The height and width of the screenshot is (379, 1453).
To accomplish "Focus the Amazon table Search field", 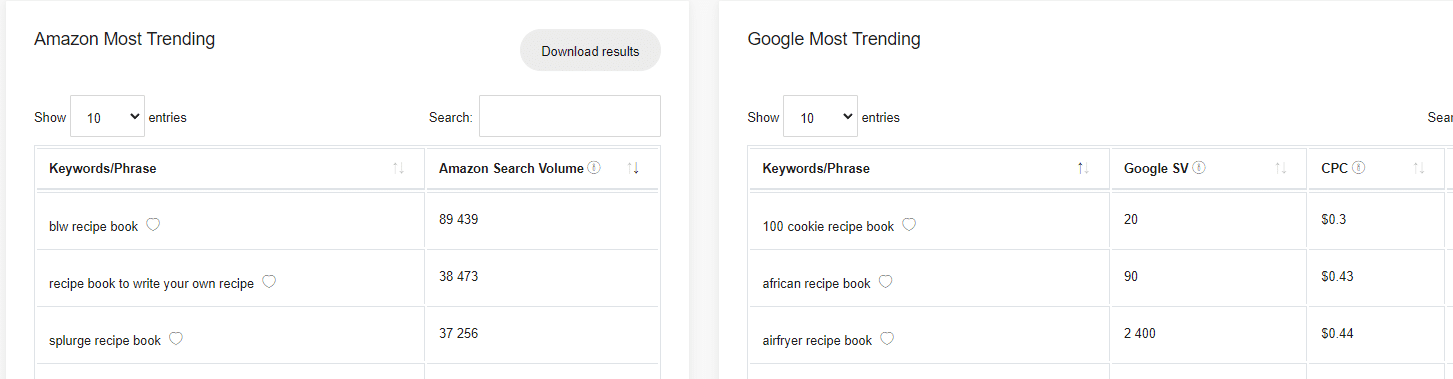I will pos(569,116).
